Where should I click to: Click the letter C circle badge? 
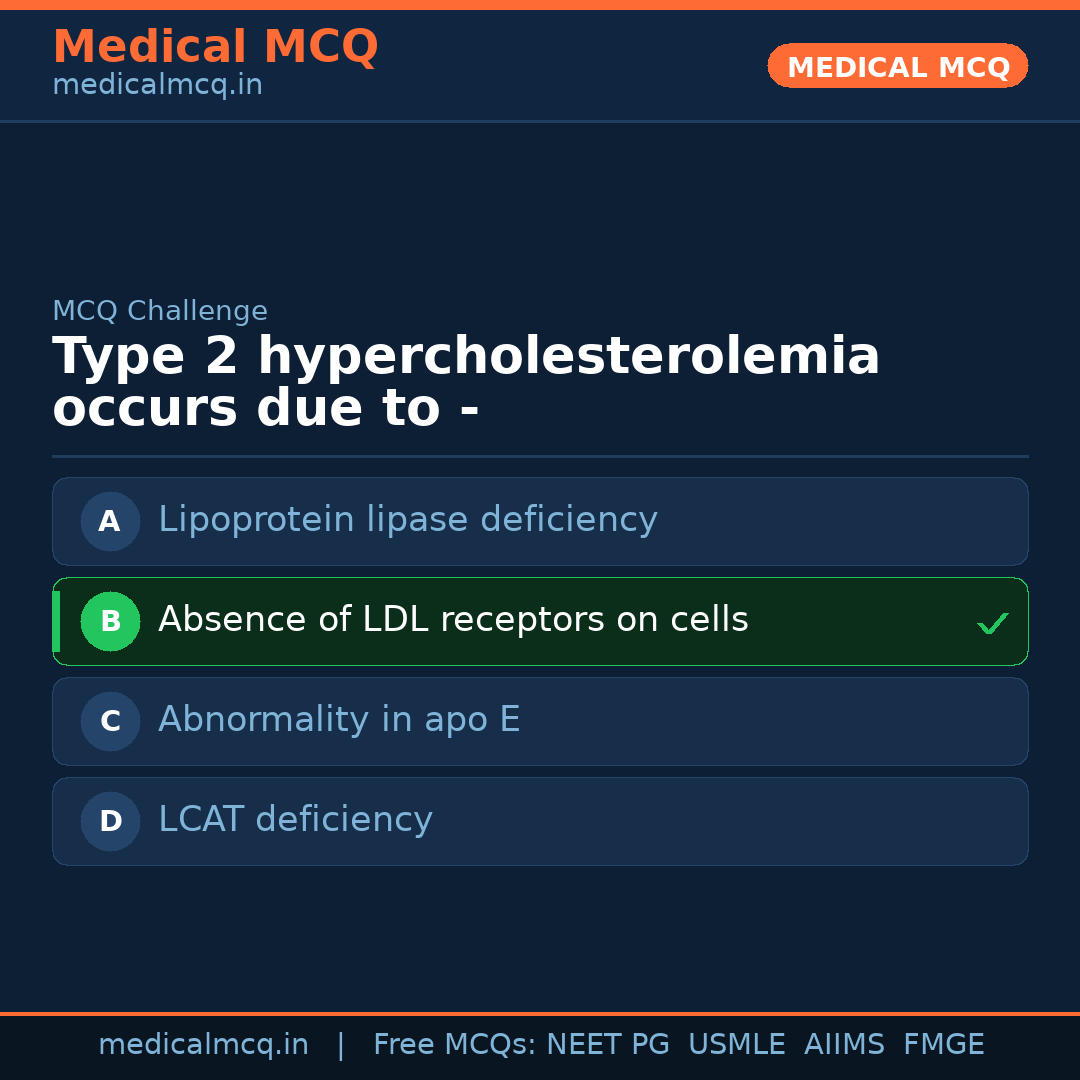click(x=110, y=721)
